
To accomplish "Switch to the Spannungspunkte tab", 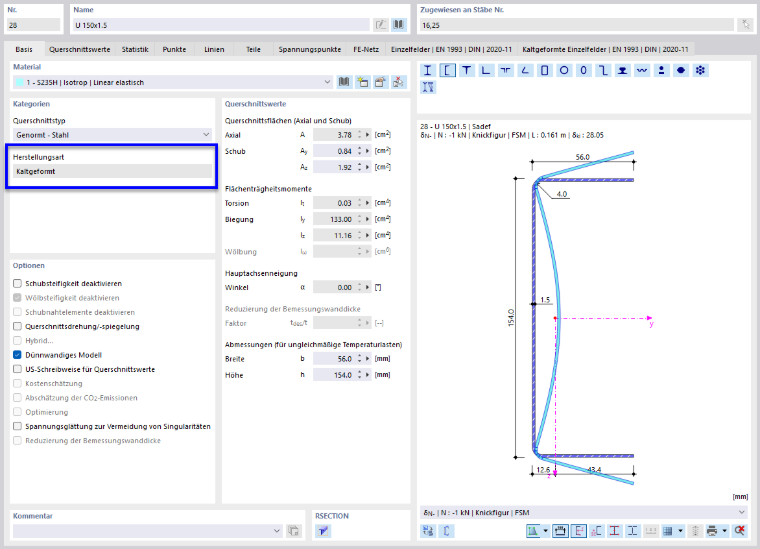I will point(310,49).
